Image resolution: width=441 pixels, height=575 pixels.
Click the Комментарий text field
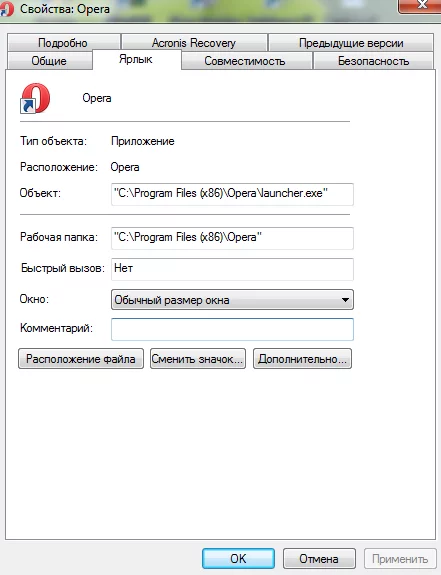click(232, 329)
